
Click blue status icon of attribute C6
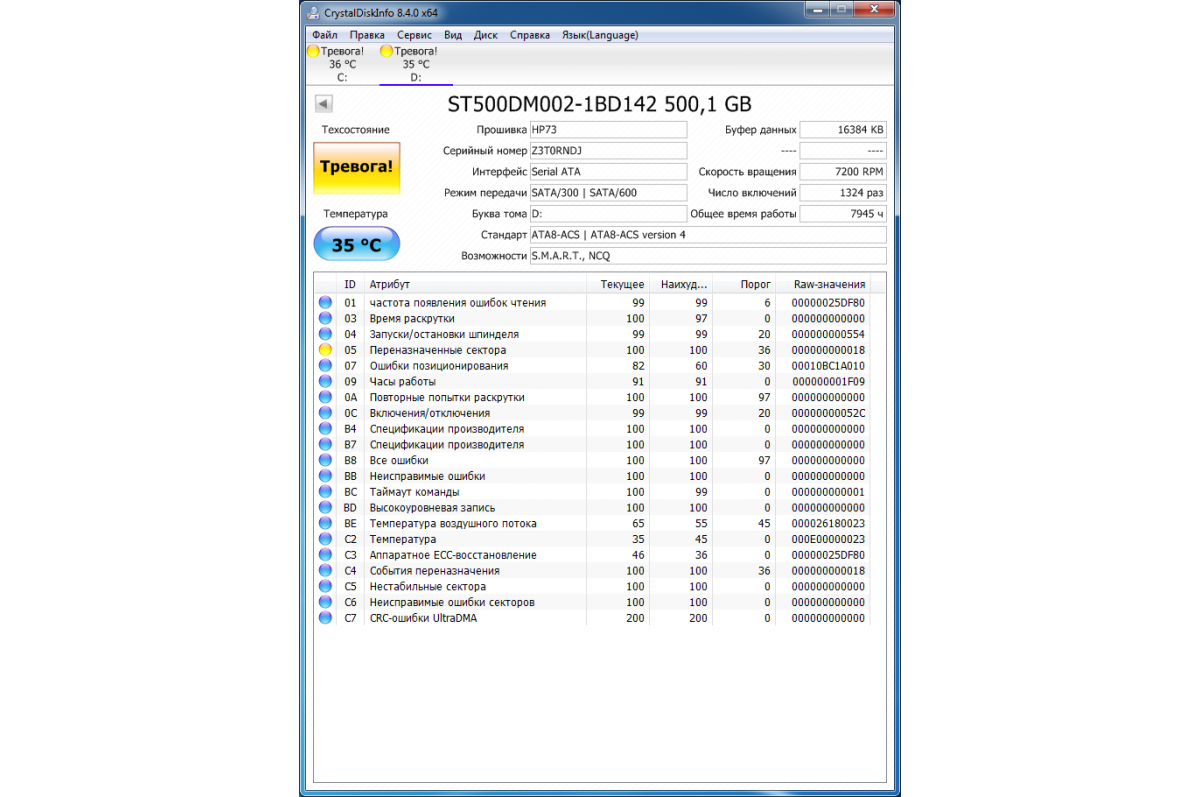325,602
